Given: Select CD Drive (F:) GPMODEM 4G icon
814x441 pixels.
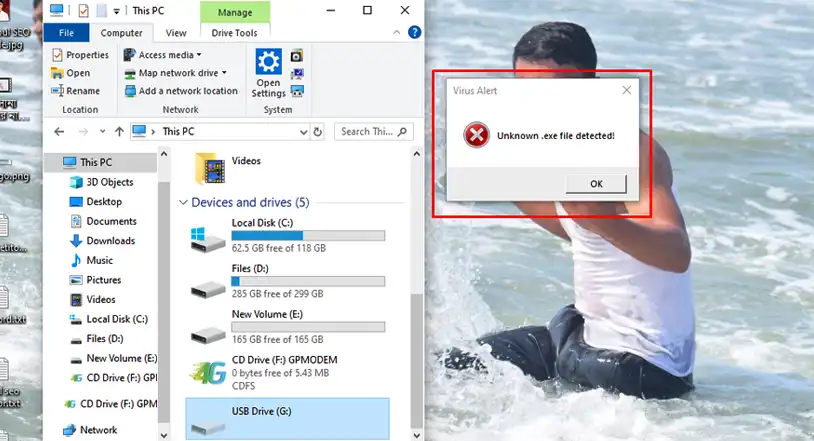Looking at the screenshot, I should click(208, 372).
